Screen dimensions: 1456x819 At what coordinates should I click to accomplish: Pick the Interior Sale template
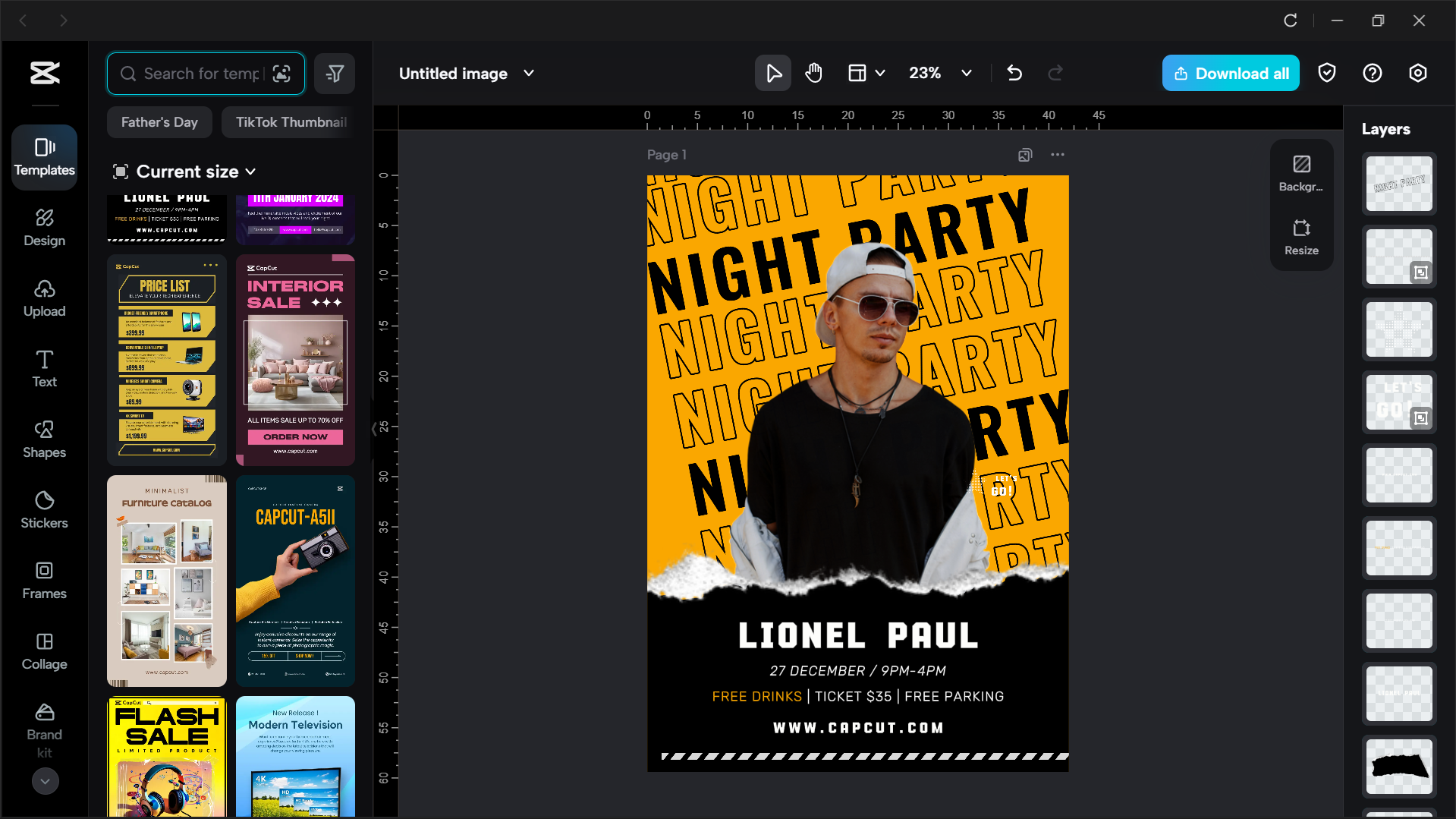coord(295,360)
